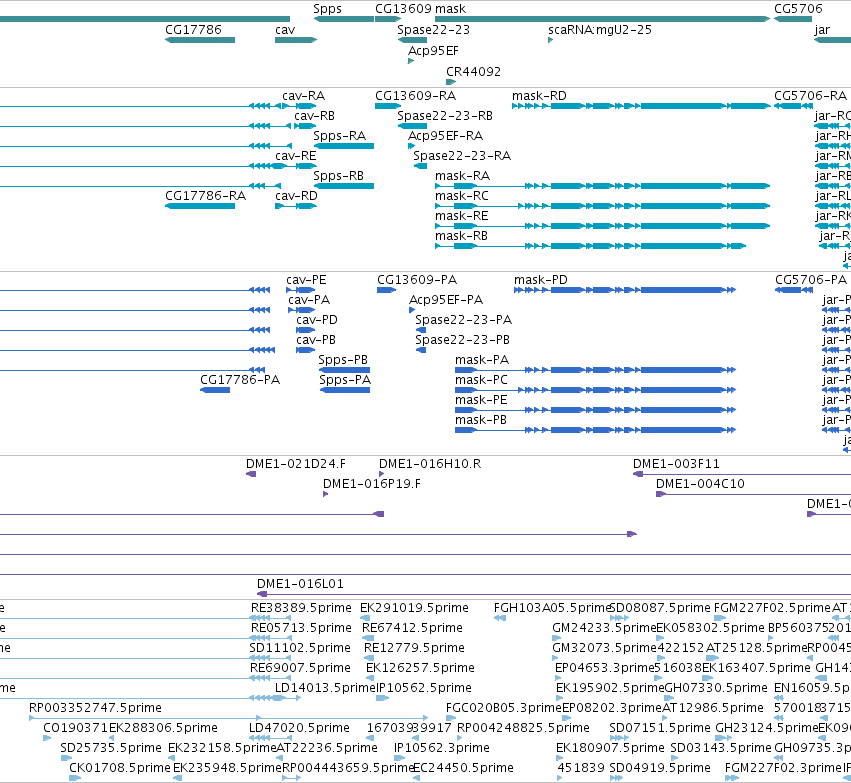
Task: Click the Spps gene label
Action: coord(327,9)
